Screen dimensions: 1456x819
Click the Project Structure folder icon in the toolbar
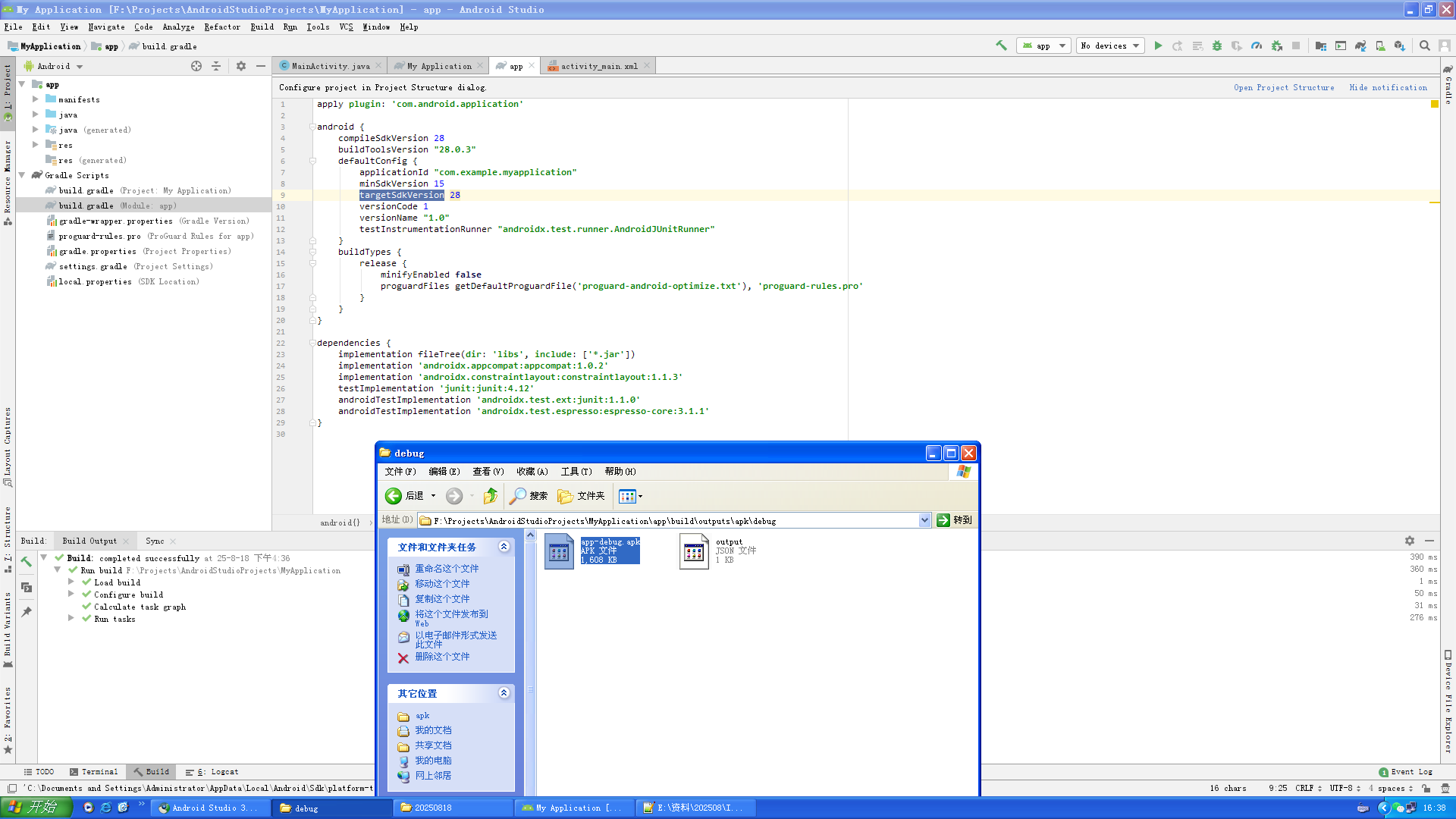click(1321, 45)
